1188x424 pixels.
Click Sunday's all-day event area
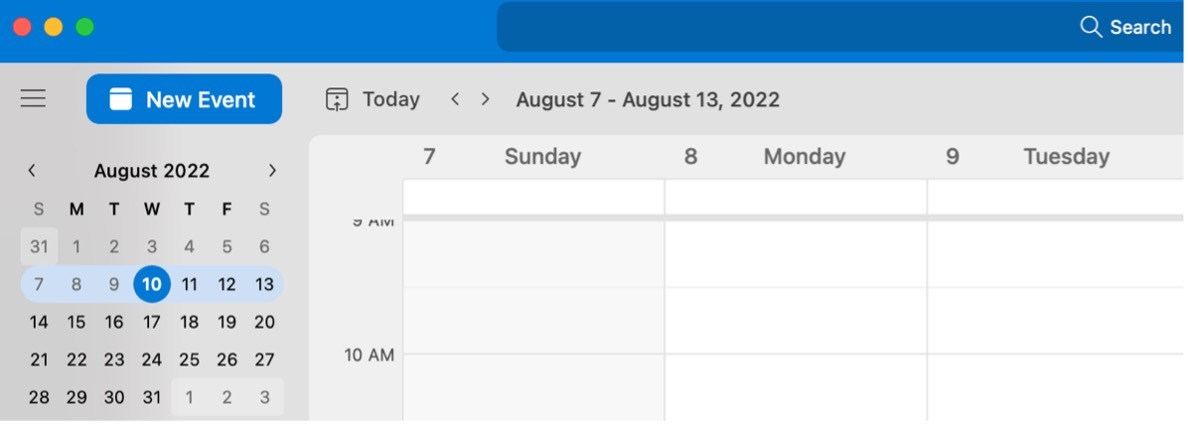[533, 197]
